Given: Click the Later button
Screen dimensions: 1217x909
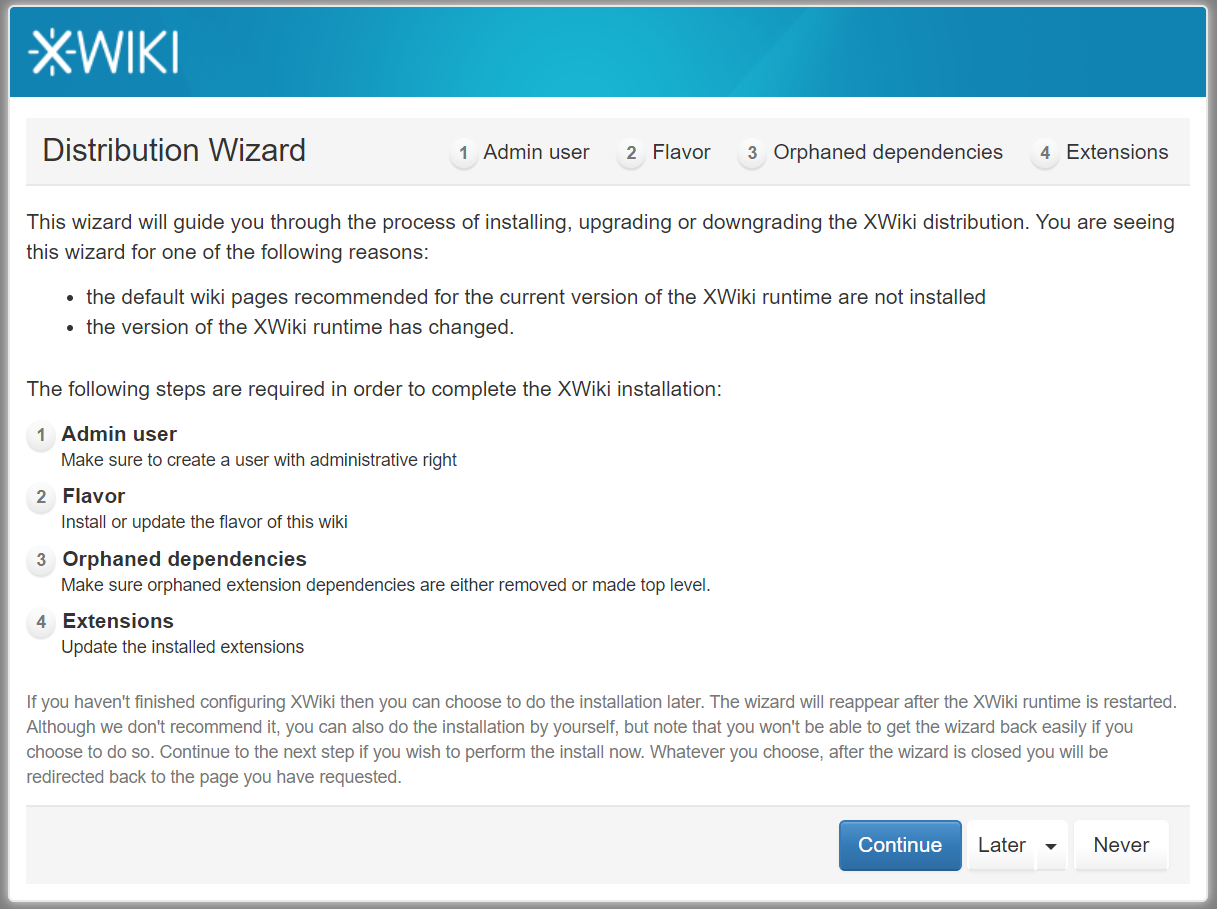Looking at the screenshot, I should click(1002, 845).
